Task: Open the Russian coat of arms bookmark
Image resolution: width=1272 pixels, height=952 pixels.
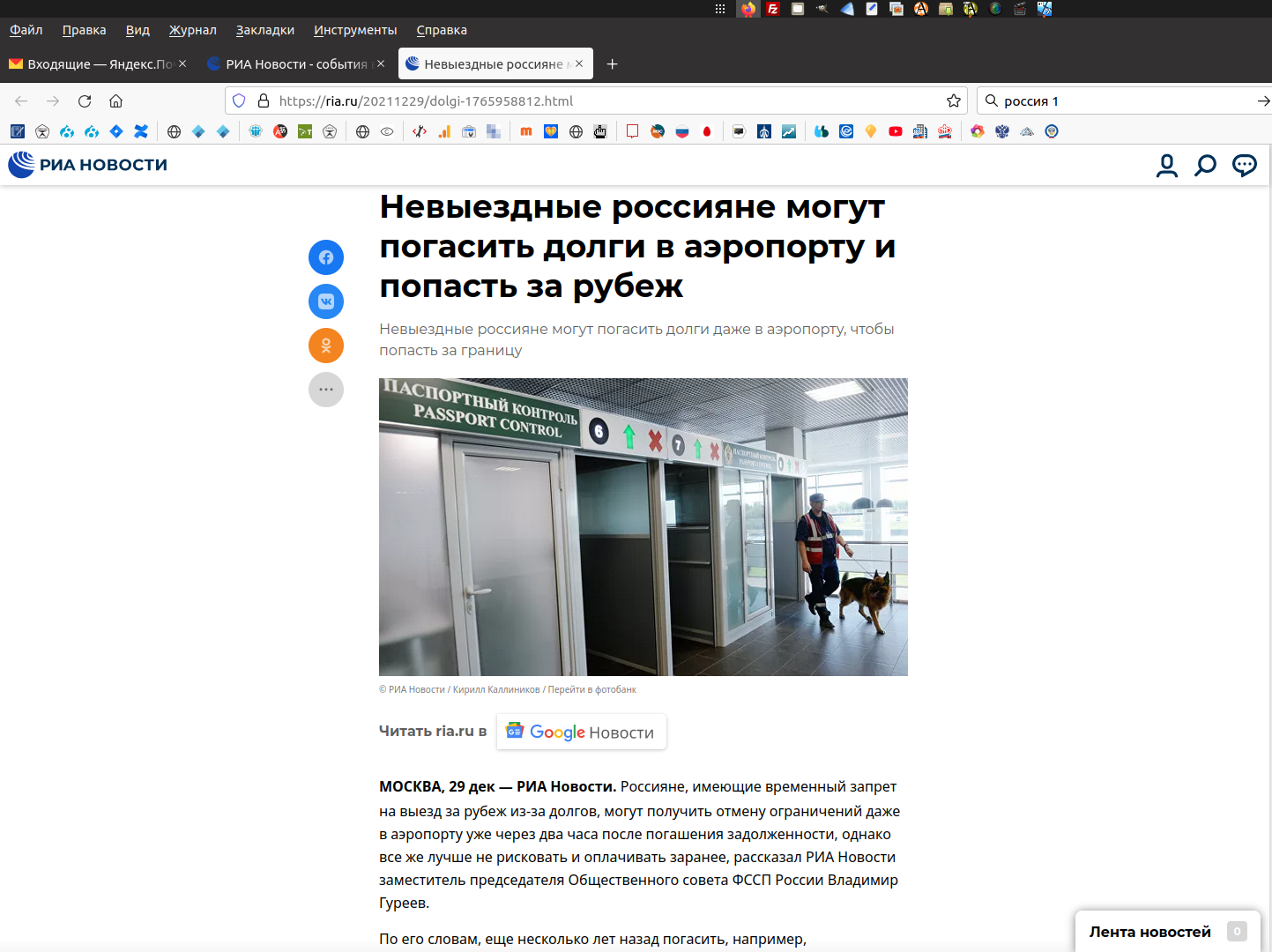Action: pyautogui.click(x=1002, y=131)
